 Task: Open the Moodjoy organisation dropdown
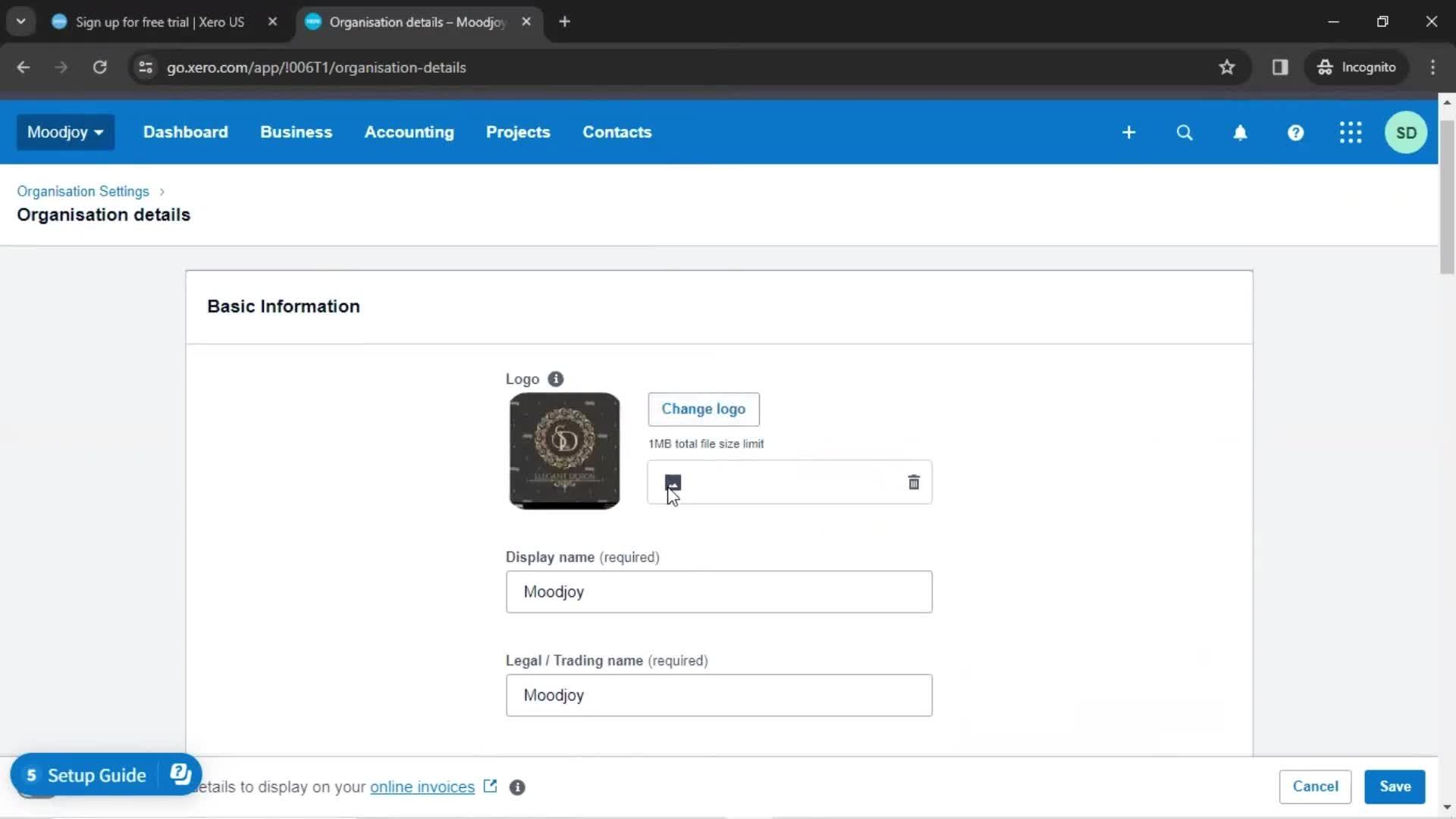65,132
